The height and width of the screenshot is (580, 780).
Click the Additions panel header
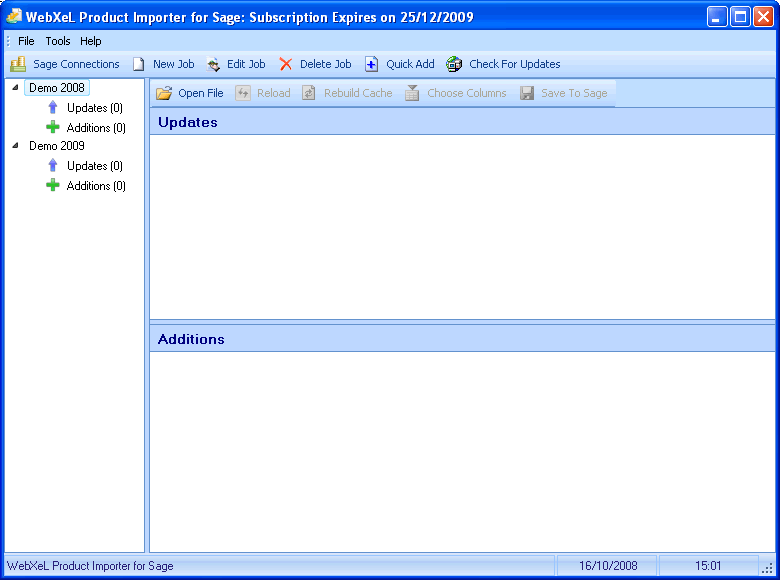[462, 339]
